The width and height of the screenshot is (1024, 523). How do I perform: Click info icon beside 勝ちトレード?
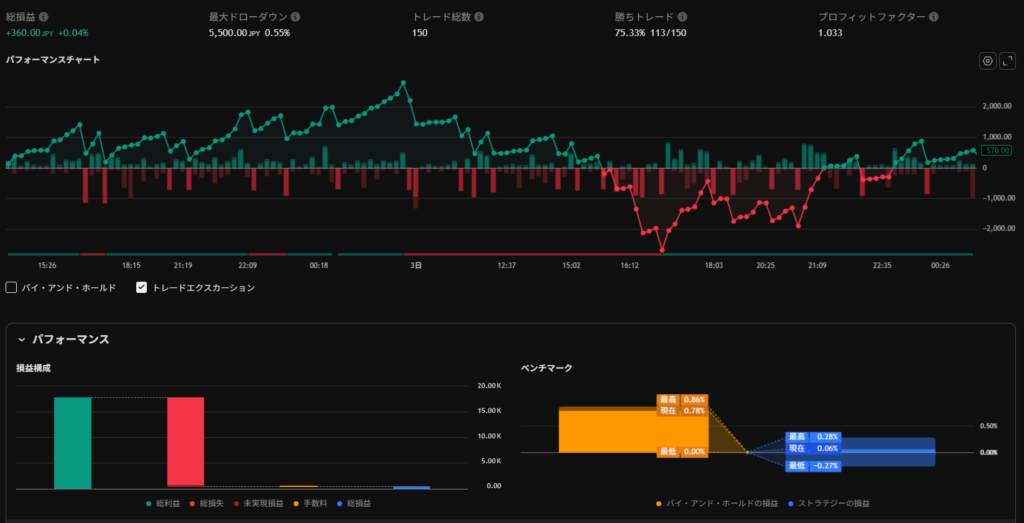(683, 17)
